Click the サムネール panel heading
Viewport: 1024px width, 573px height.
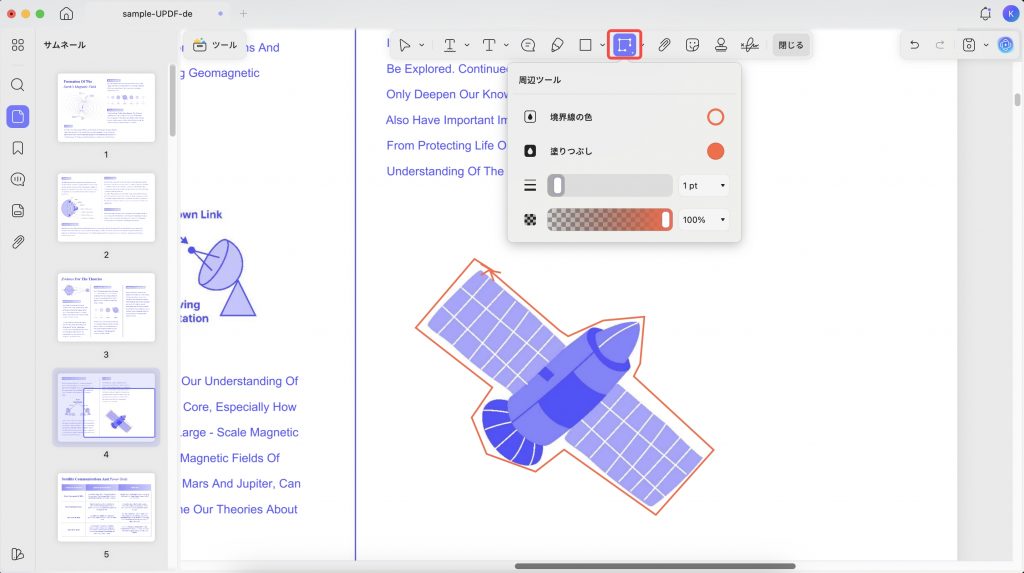[65, 45]
